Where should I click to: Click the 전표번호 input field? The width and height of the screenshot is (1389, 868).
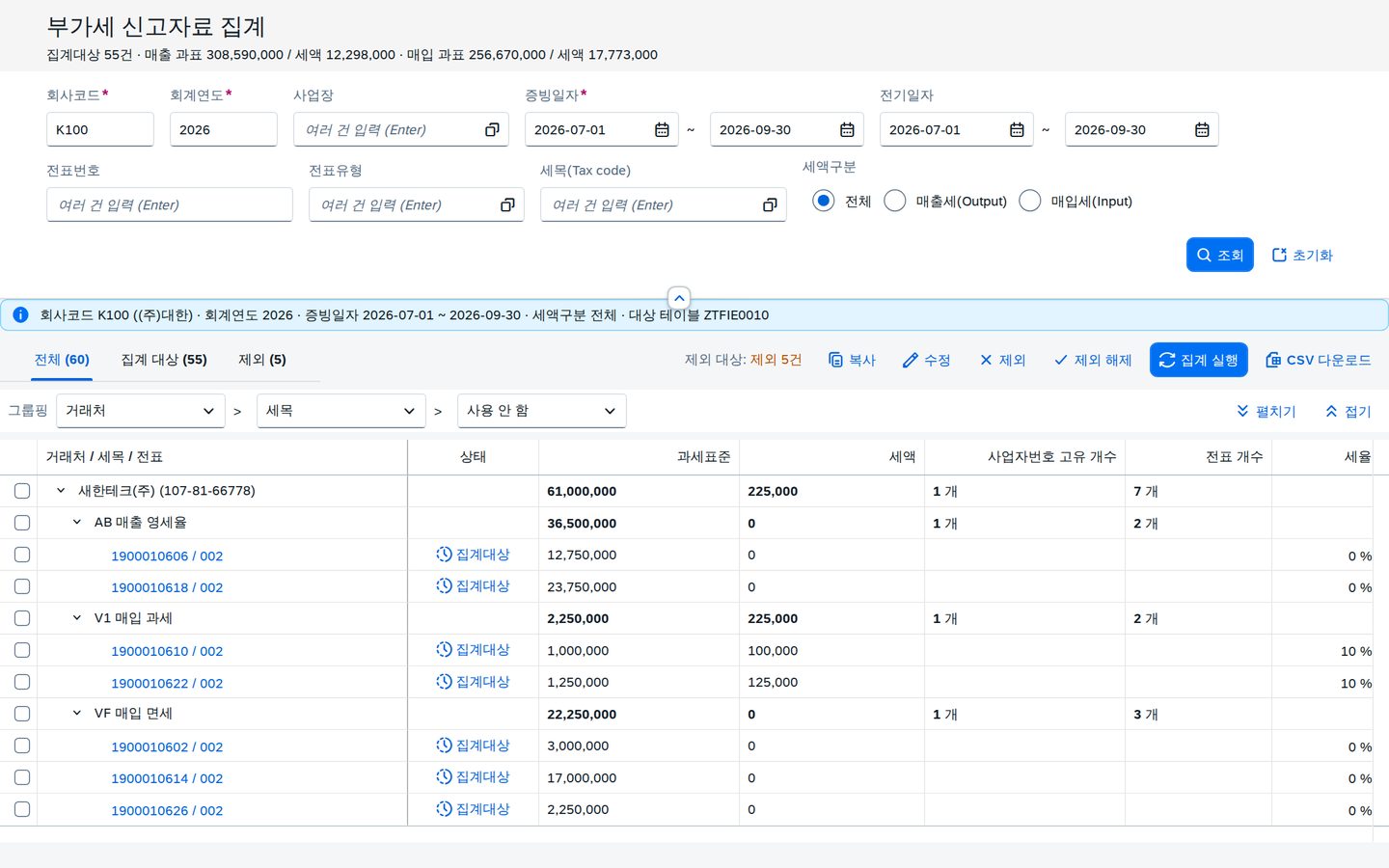point(170,204)
